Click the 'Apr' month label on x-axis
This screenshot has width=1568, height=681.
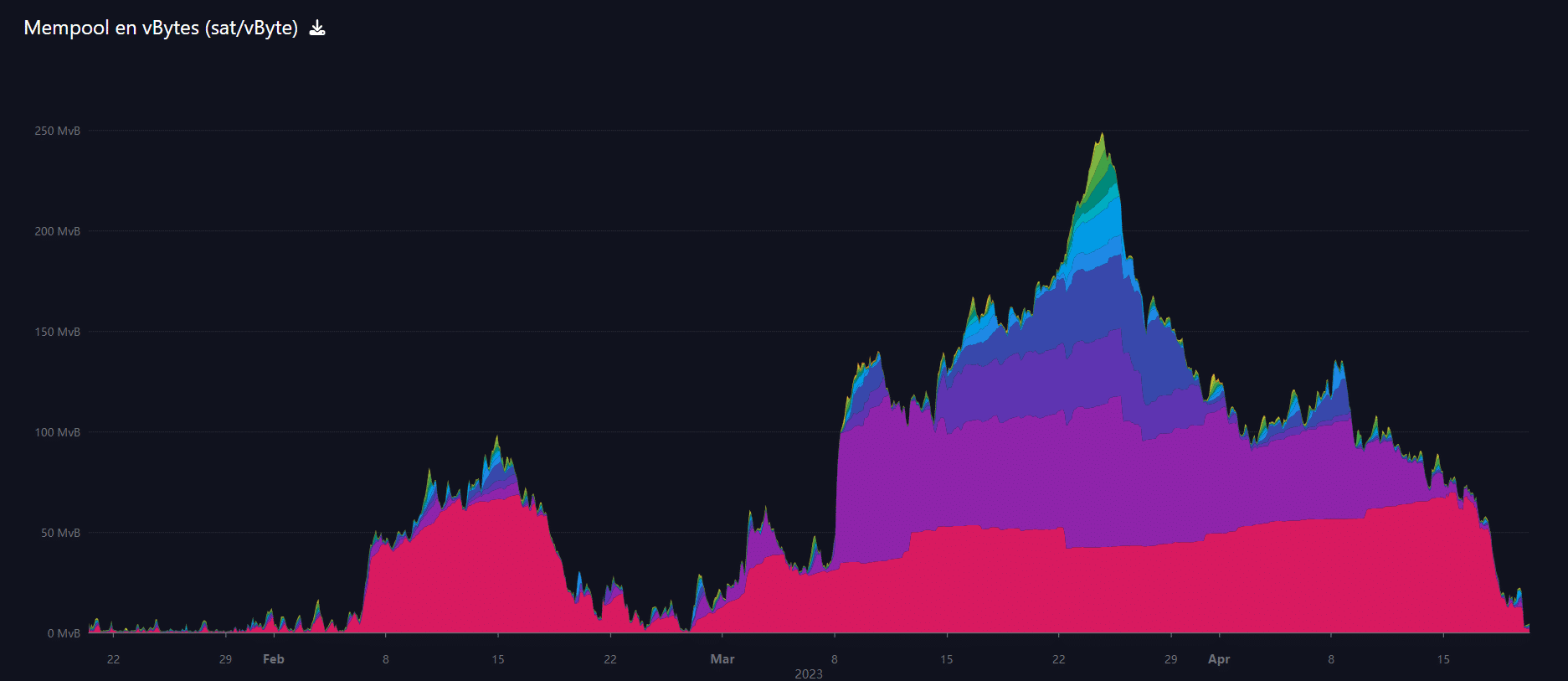coord(1219,659)
